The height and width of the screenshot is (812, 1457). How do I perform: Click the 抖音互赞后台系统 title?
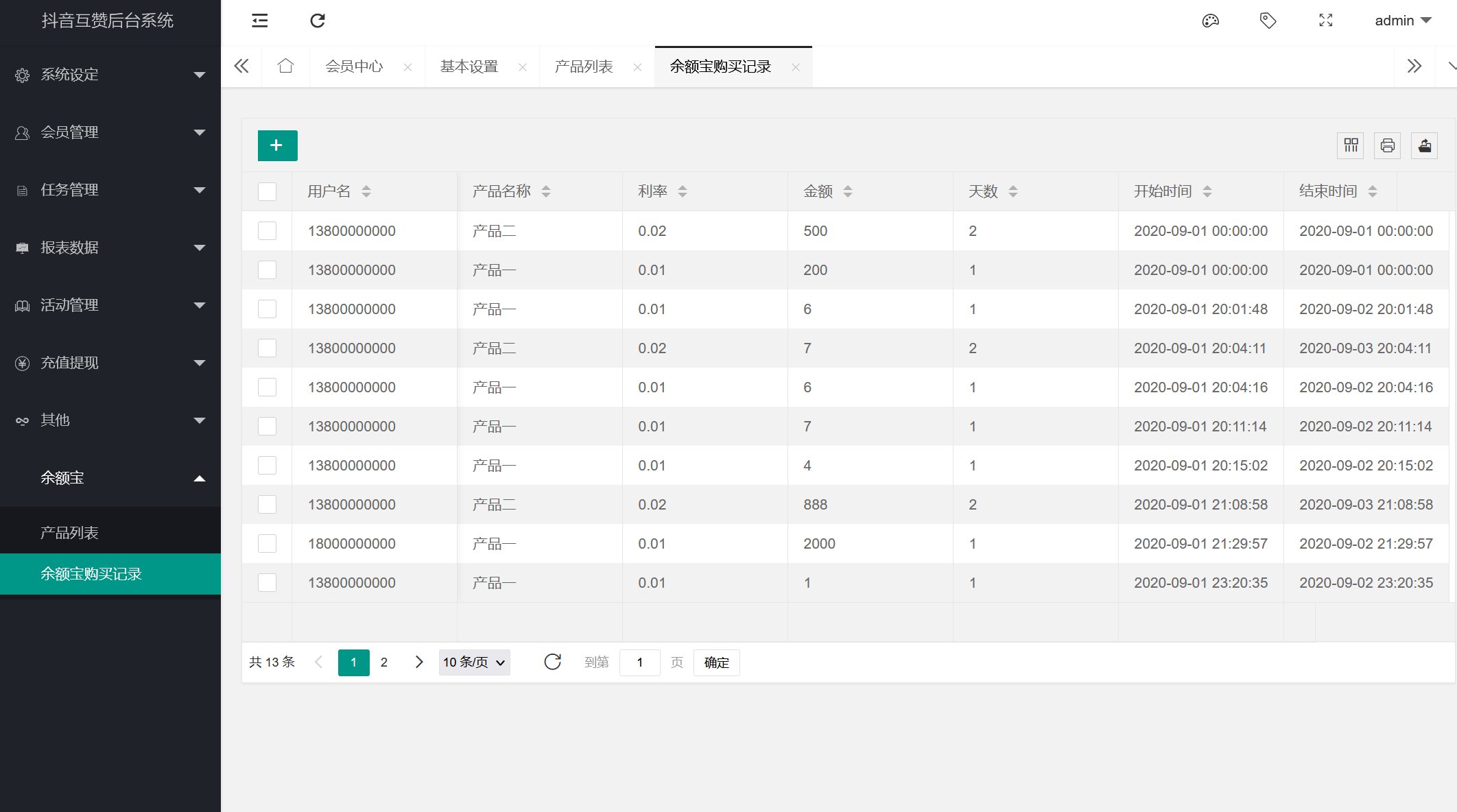pos(108,21)
